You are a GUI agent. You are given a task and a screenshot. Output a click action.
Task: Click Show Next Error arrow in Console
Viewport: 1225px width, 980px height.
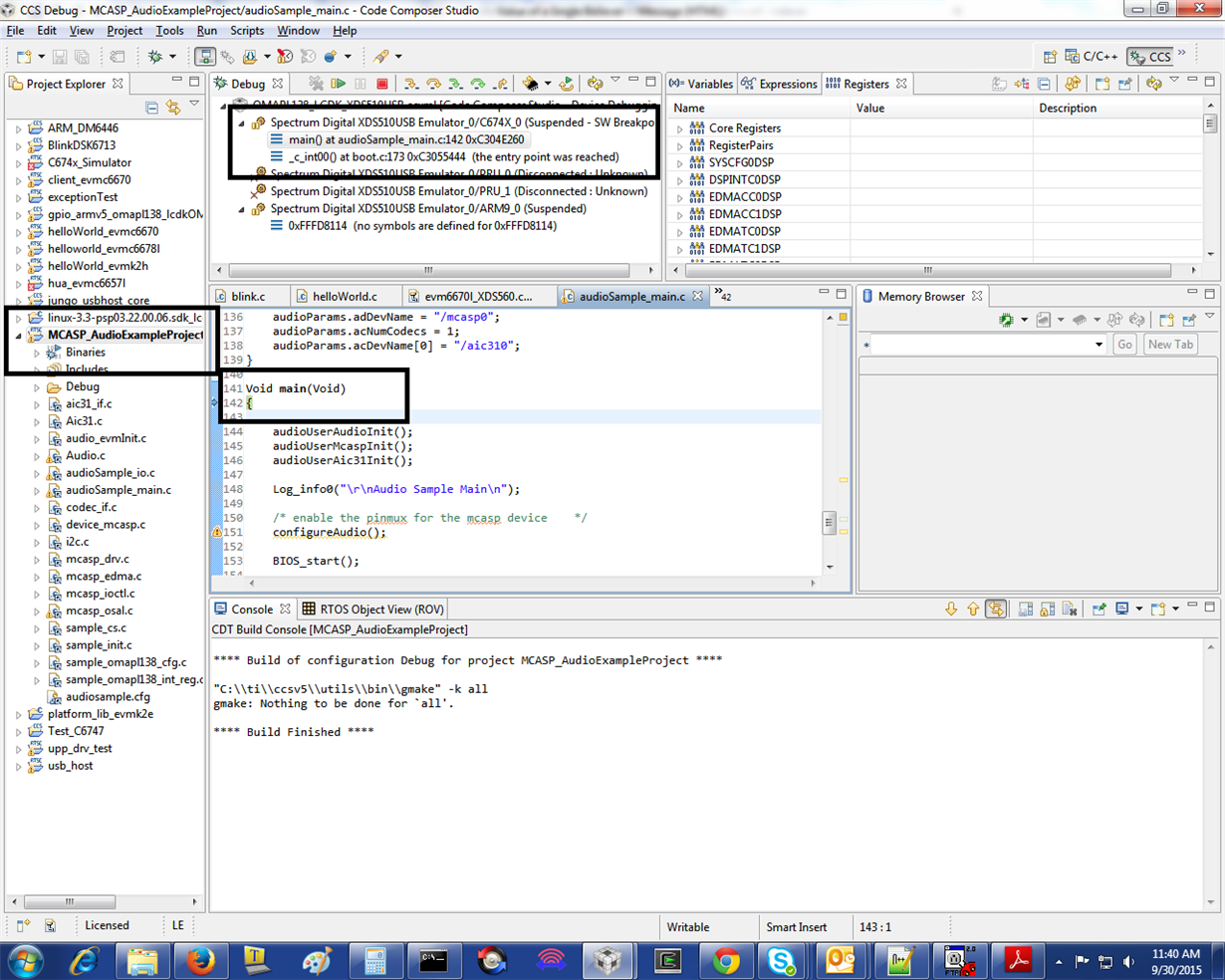(x=951, y=610)
